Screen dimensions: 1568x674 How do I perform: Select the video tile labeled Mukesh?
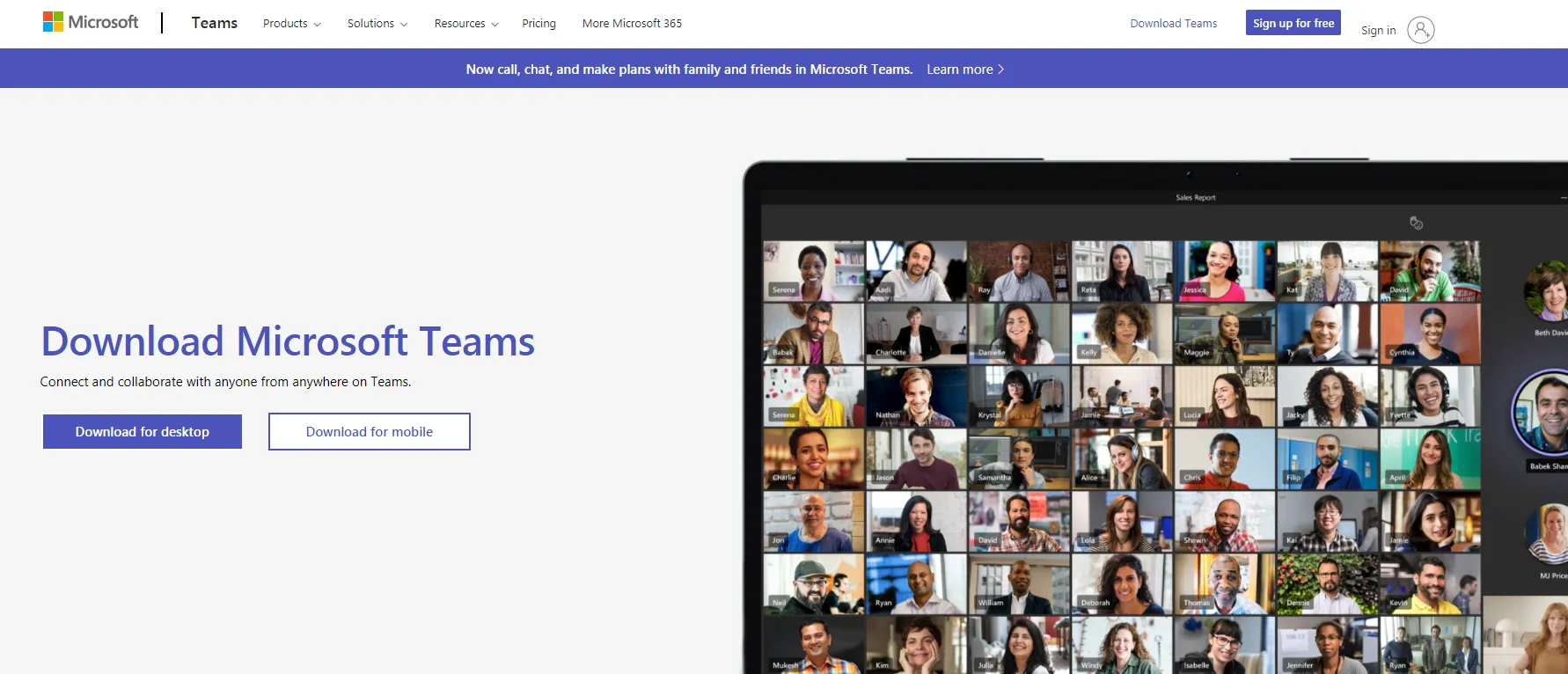[x=813, y=645]
